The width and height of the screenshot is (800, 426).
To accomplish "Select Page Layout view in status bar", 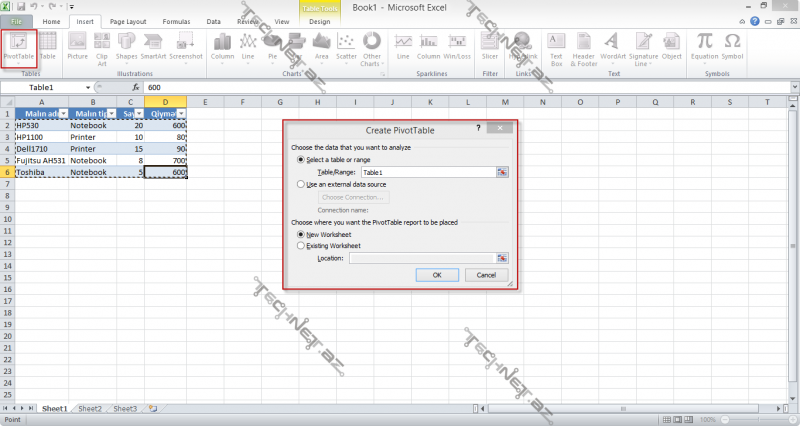I will click(678, 420).
